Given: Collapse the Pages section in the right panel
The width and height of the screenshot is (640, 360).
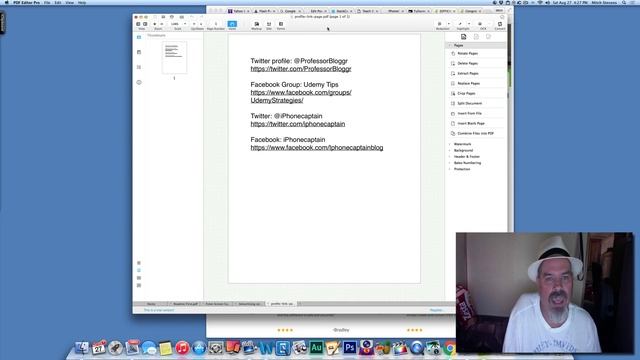Looking at the screenshot, I should pyautogui.click(x=450, y=45).
